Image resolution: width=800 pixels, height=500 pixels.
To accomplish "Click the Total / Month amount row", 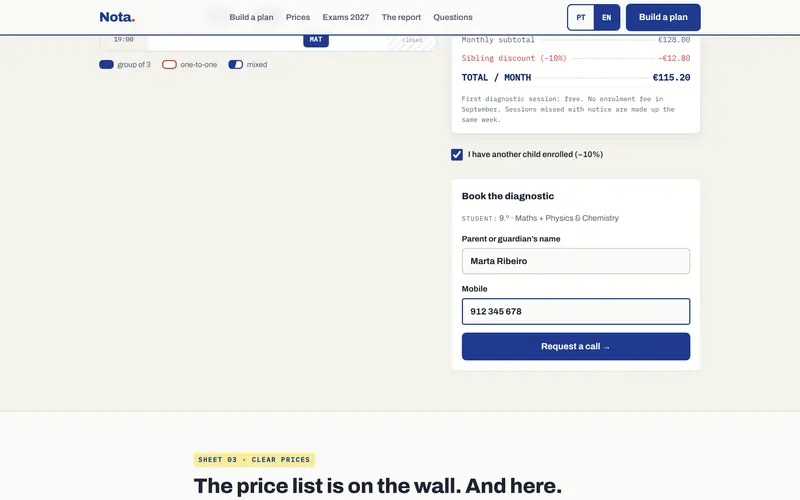I will 576,78.
